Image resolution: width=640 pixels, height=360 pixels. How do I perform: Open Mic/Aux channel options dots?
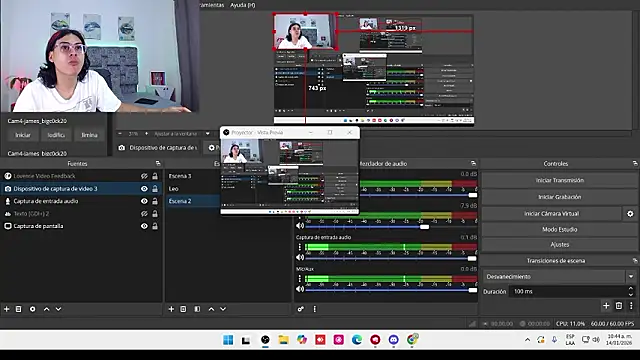[300, 278]
